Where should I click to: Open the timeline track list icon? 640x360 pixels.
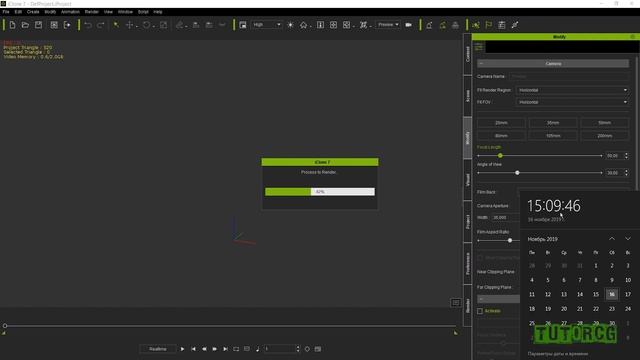coord(502,25)
